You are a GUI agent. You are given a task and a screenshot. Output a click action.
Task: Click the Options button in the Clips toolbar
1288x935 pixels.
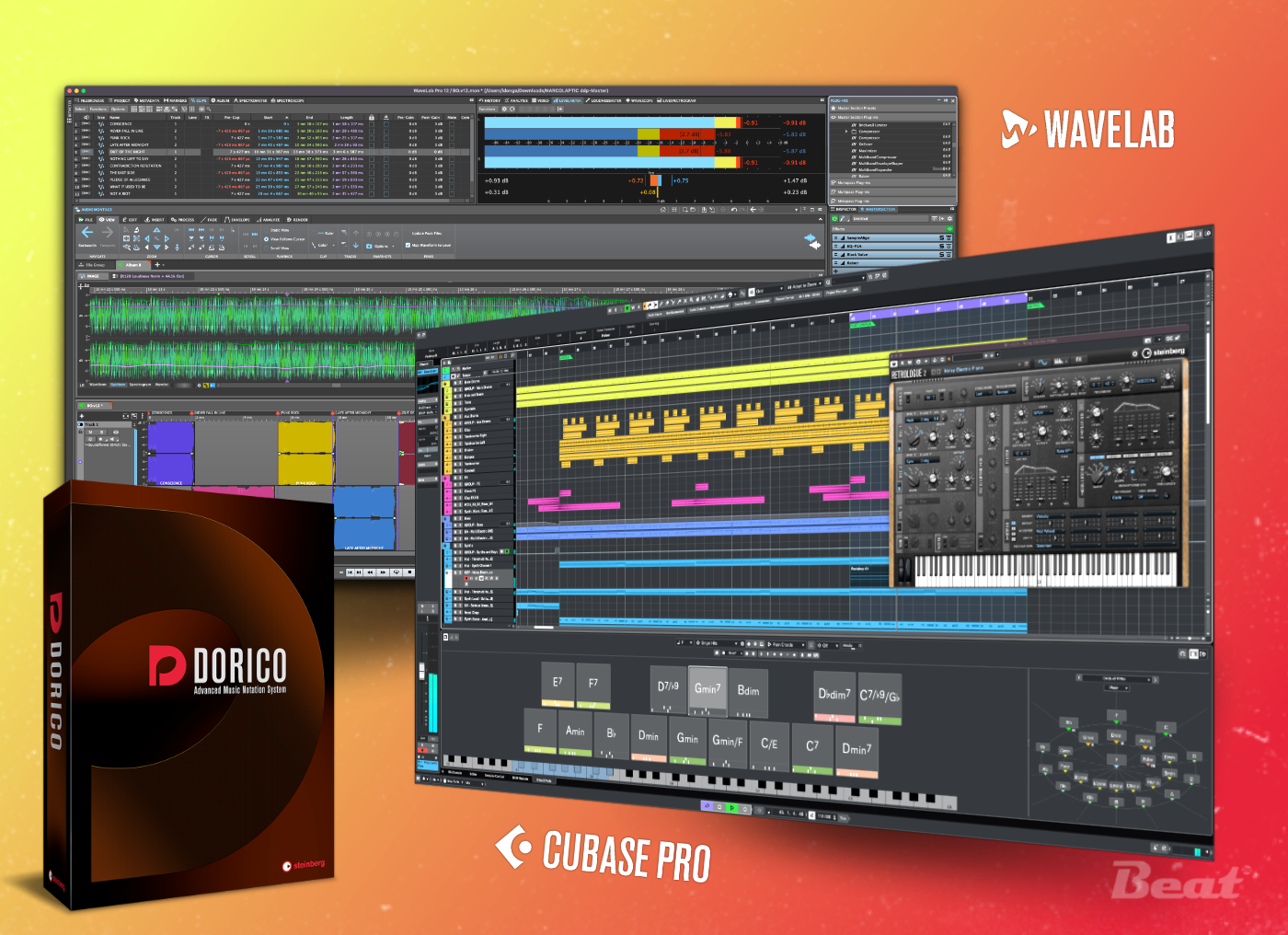(118, 109)
